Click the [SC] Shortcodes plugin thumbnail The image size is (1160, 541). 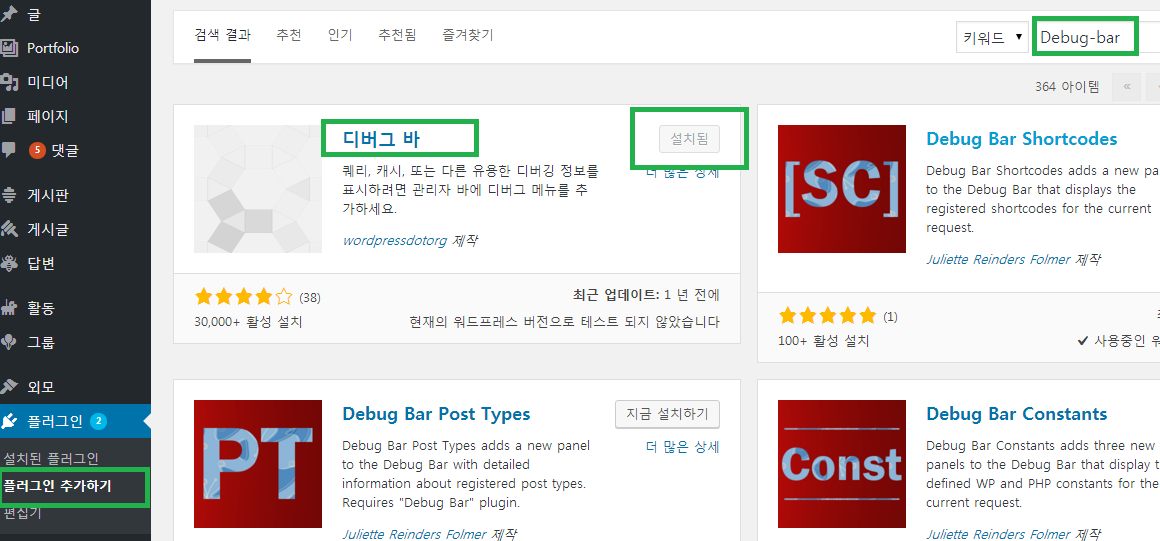(x=842, y=189)
